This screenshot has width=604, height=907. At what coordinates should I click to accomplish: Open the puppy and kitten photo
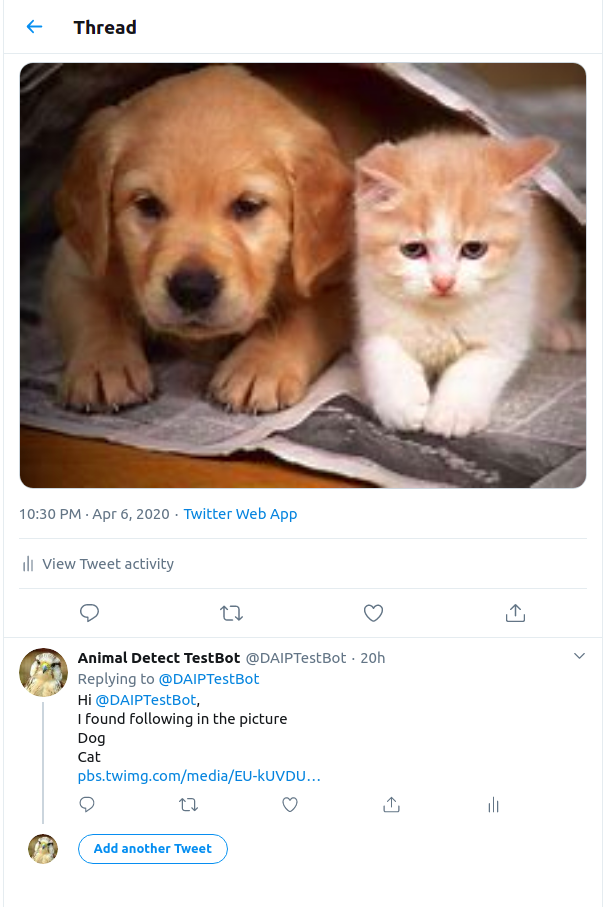click(x=302, y=275)
